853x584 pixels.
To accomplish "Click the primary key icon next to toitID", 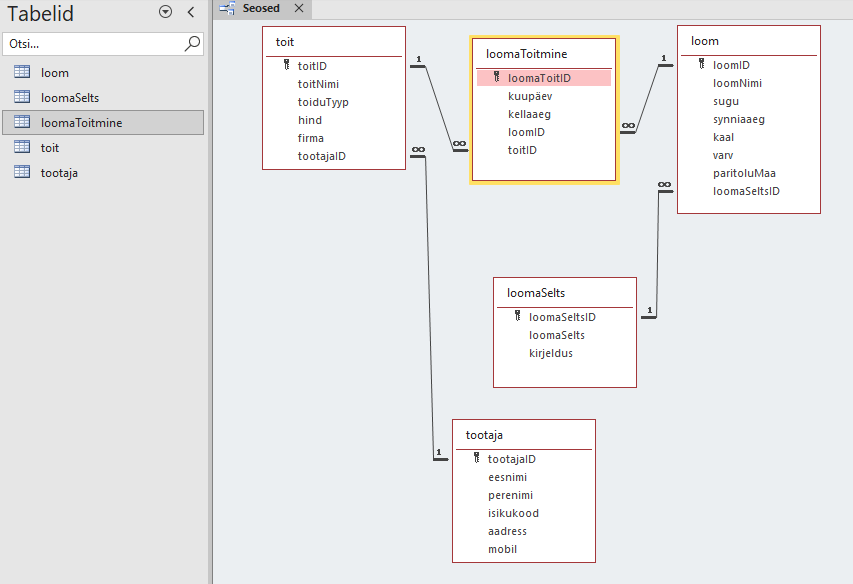I will pos(287,65).
